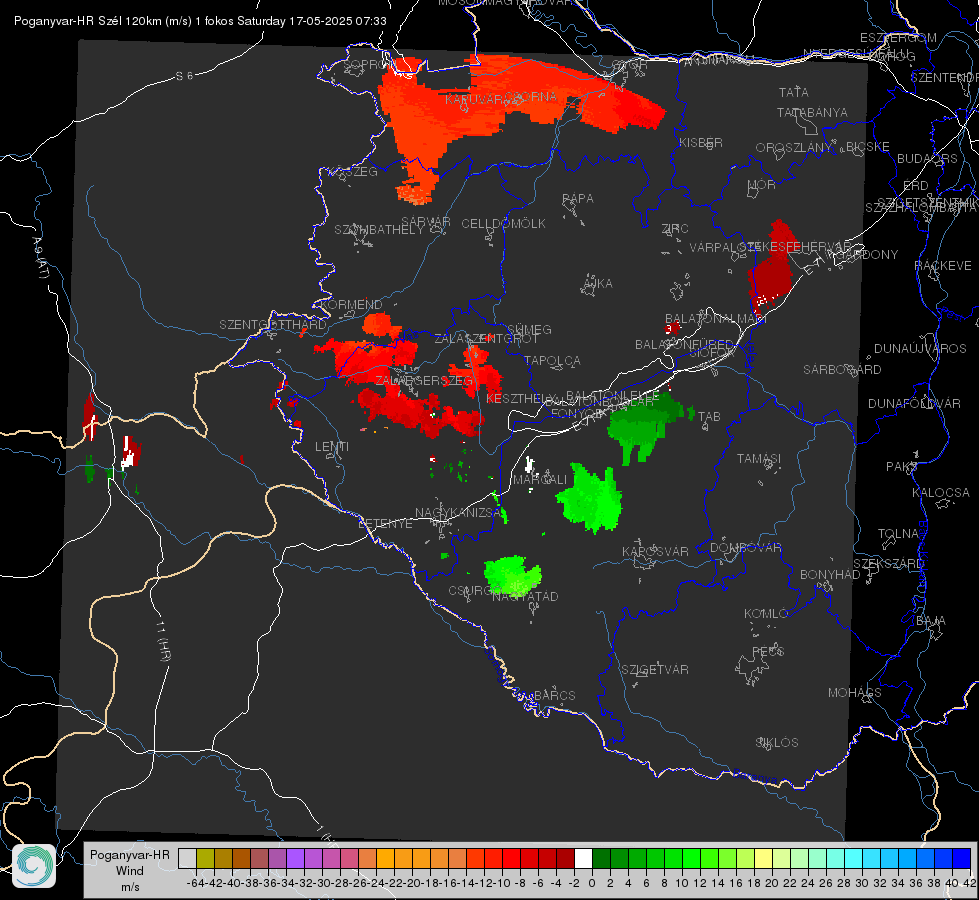Click the swirl weather logo icon

pos(34,866)
